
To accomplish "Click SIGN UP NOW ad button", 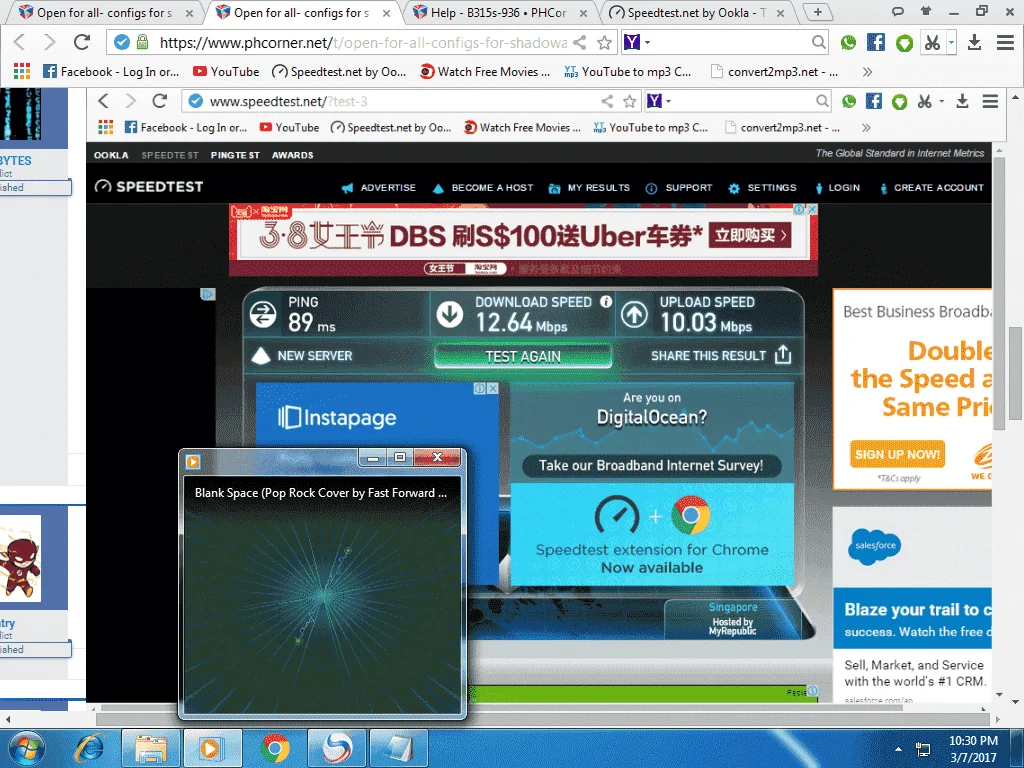I will coord(897,454).
